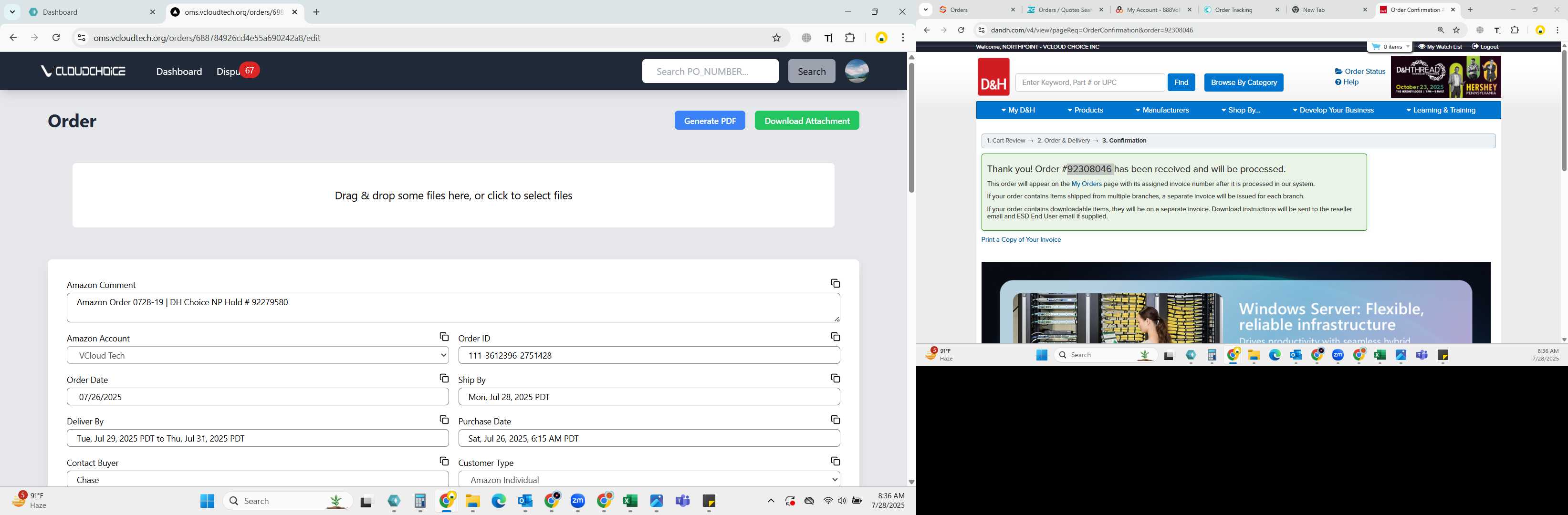Expand the Products menu
Viewport: 1568px width, 515px height.
tap(1085, 110)
